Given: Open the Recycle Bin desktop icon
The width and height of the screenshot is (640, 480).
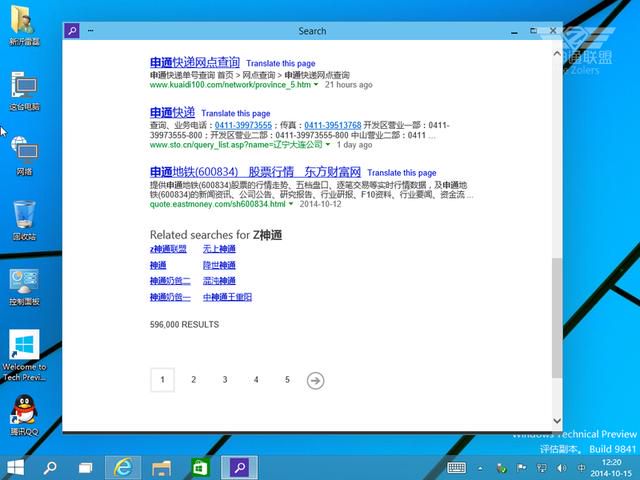Looking at the screenshot, I should pos(24,220).
